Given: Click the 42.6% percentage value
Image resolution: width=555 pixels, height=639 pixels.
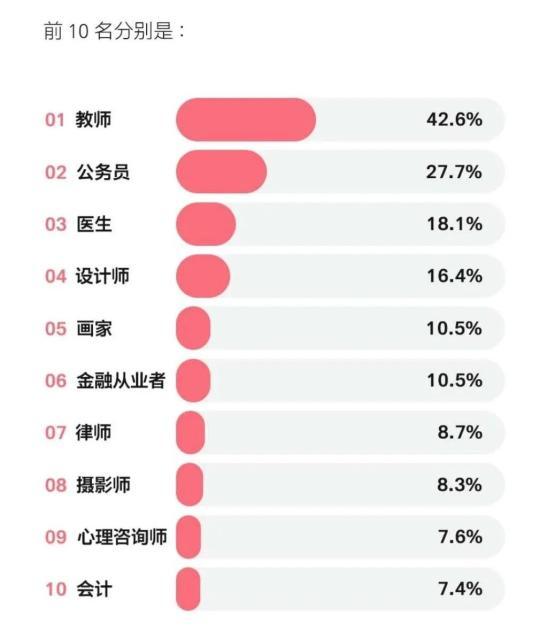Looking at the screenshot, I should pos(454,119).
